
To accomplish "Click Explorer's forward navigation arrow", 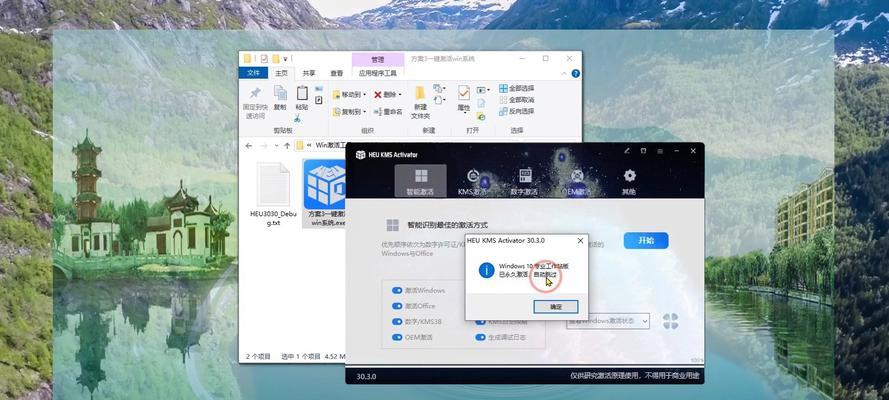I will point(263,146).
